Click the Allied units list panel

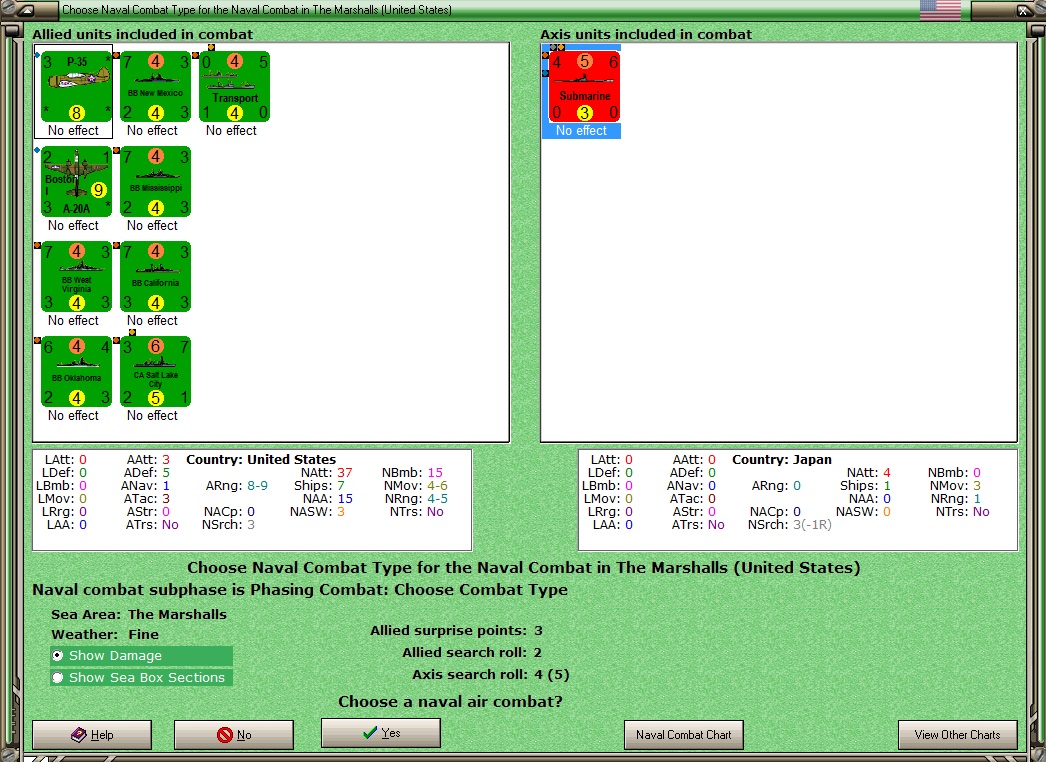[271, 242]
